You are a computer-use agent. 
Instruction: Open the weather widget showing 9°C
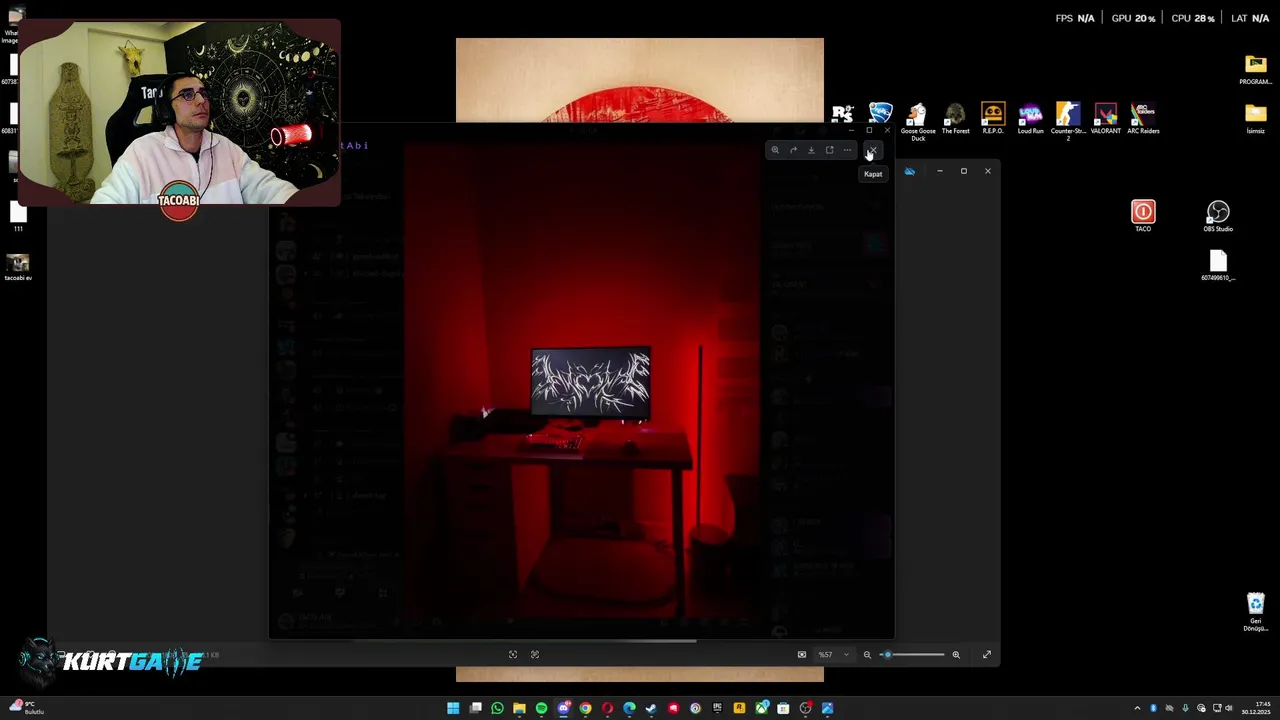(x=28, y=708)
